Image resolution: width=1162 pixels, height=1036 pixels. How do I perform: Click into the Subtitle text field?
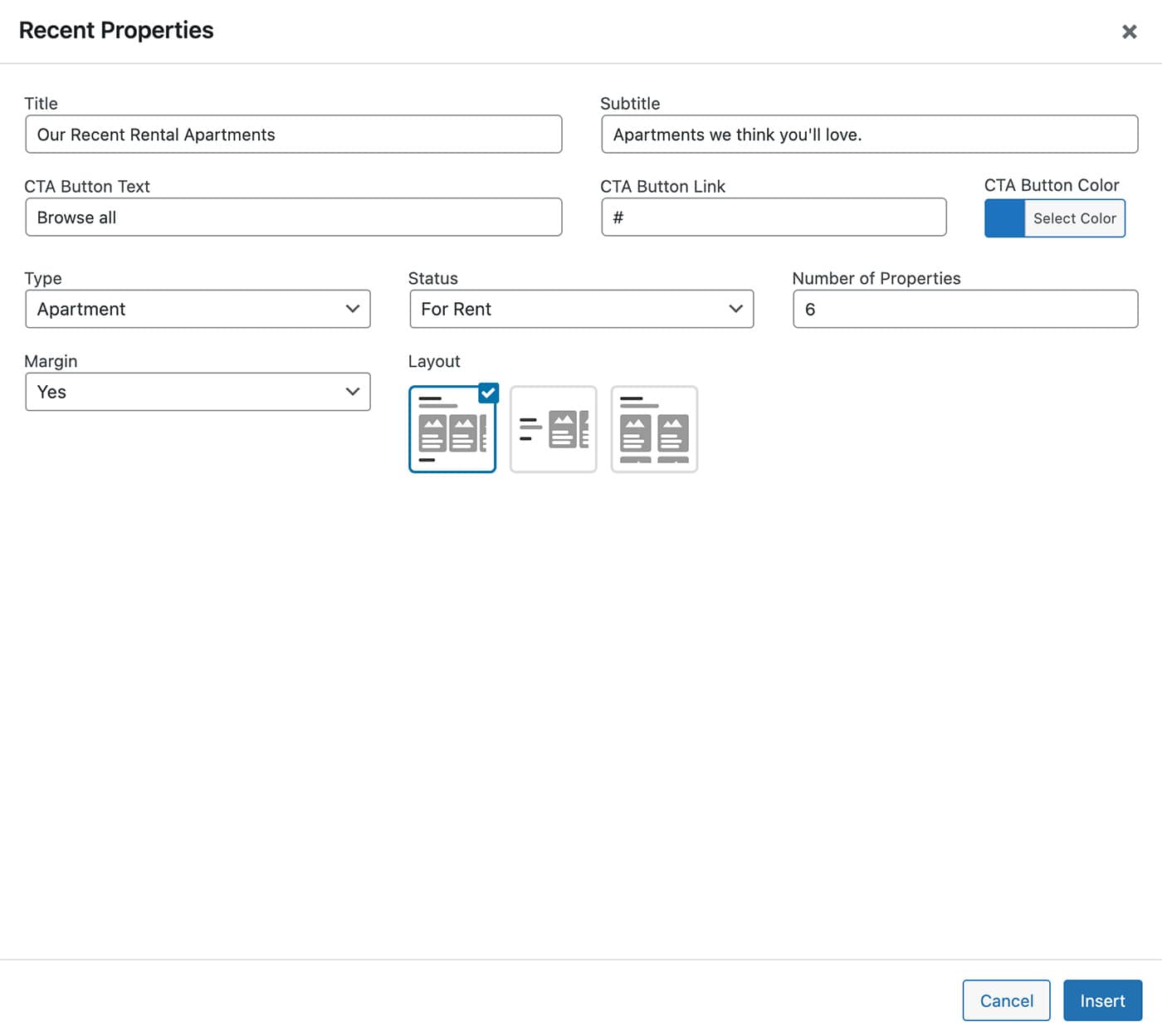(x=869, y=134)
